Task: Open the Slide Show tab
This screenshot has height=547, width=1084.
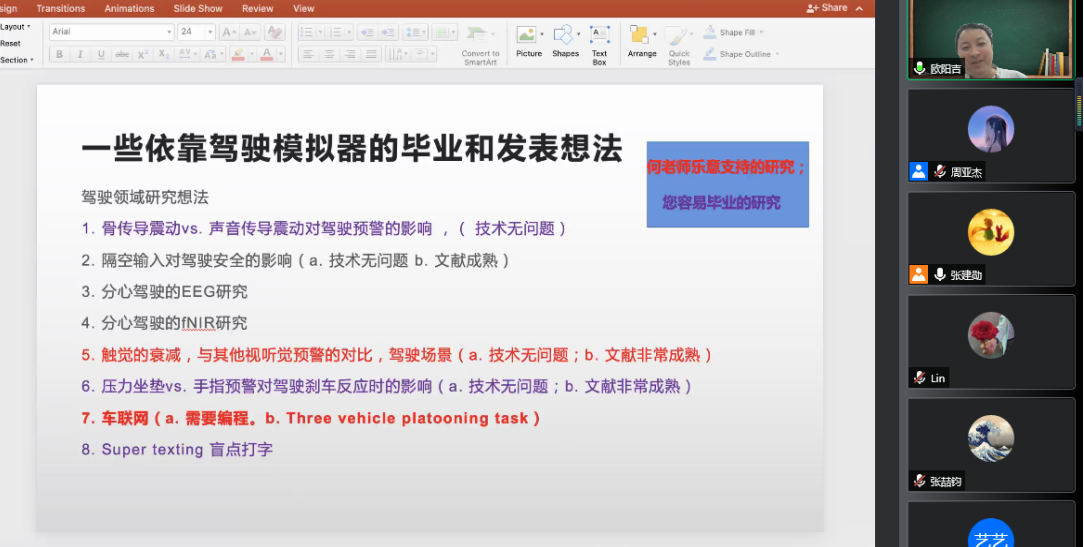Action: pos(198,9)
